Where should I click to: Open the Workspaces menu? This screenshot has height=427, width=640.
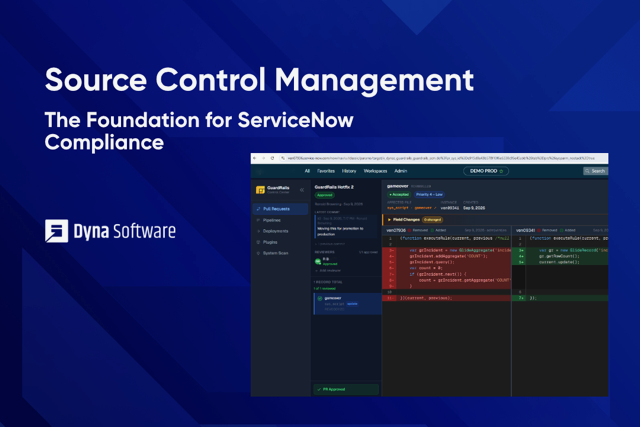click(x=375, y=171)
